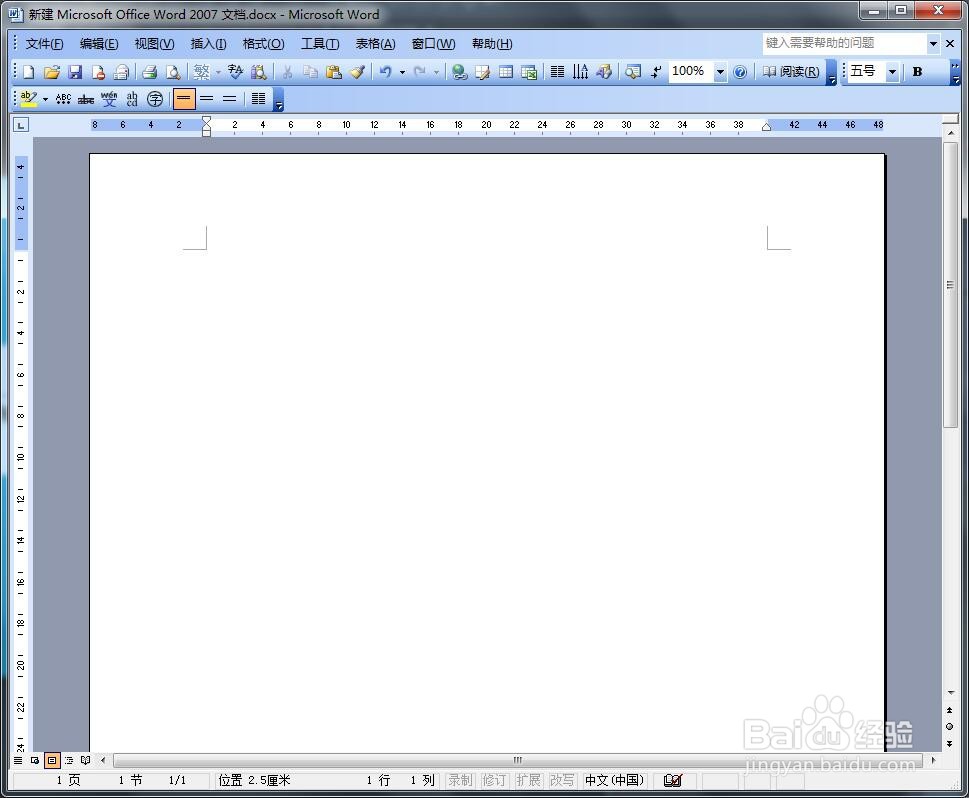Screen dimensions: 969x798
Task: Undo the last action
Action: 386,72
